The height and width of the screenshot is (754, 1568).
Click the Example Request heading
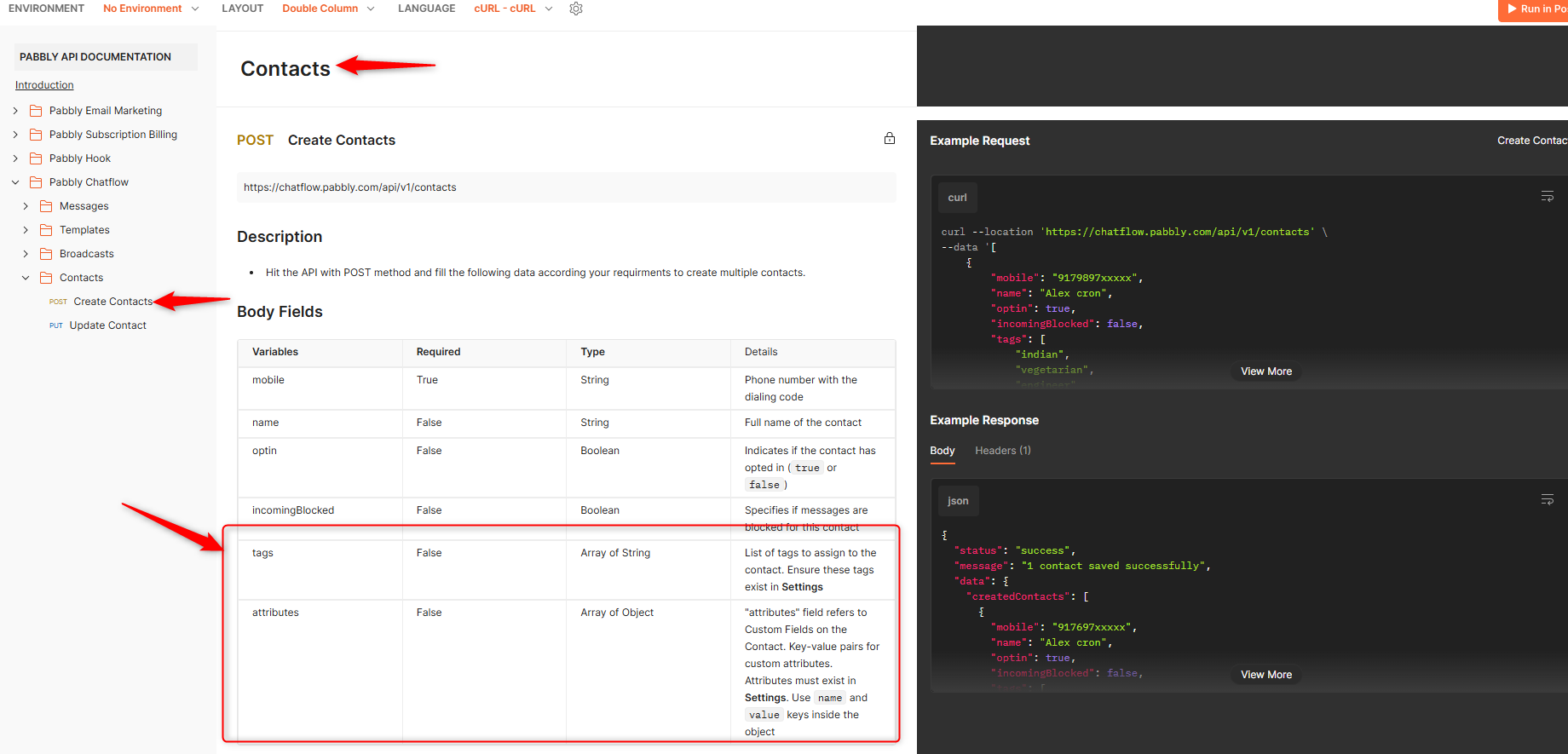pos(980,141)
